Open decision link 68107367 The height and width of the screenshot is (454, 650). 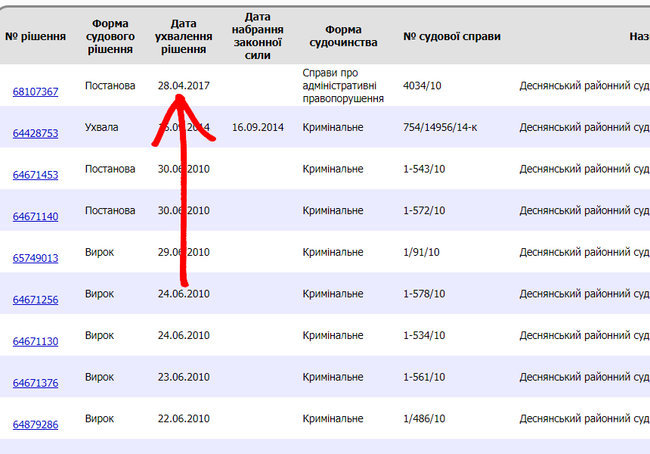(x=35, y=92)
